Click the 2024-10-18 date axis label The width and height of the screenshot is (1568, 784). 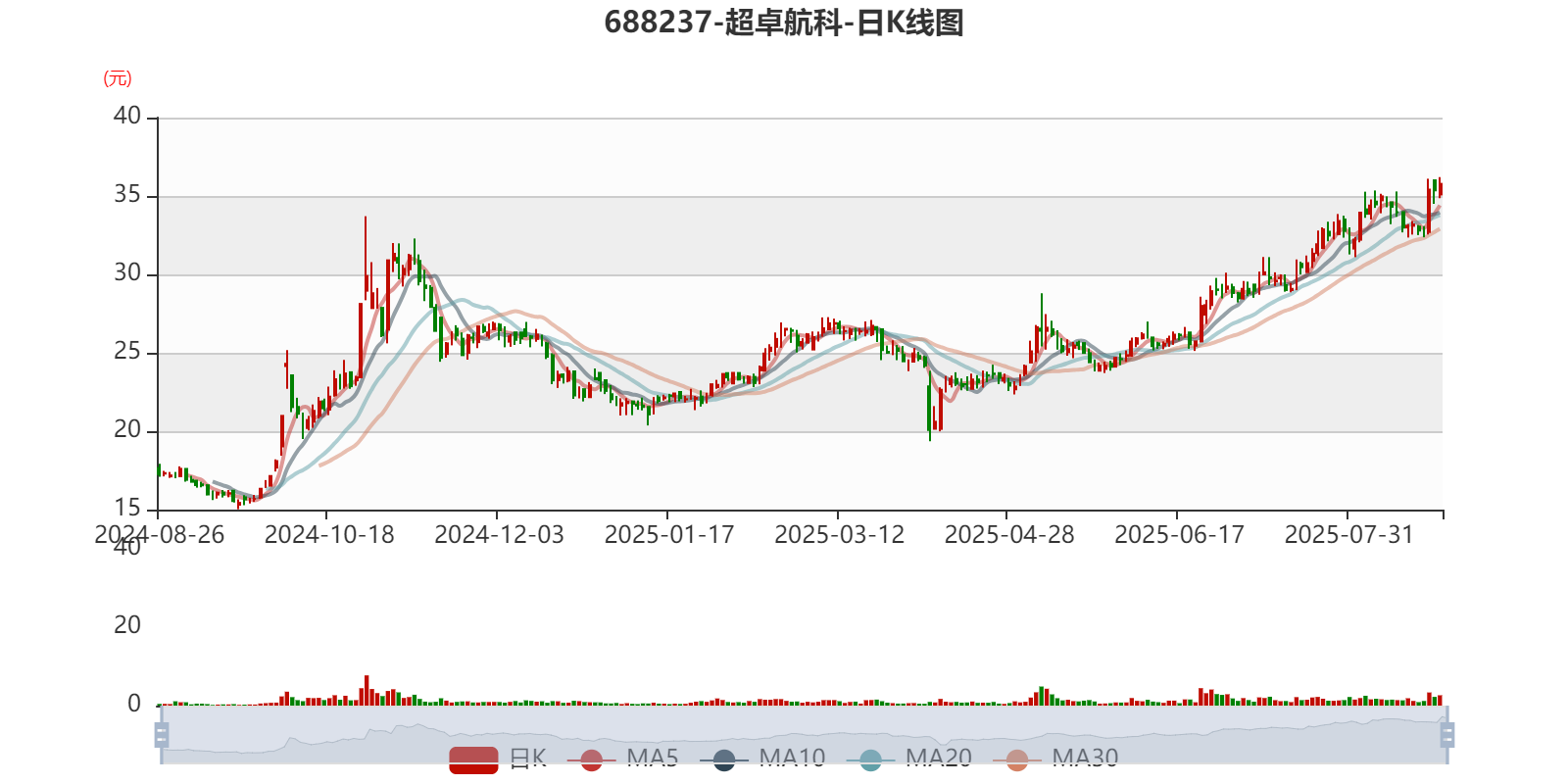click(329, 535)
